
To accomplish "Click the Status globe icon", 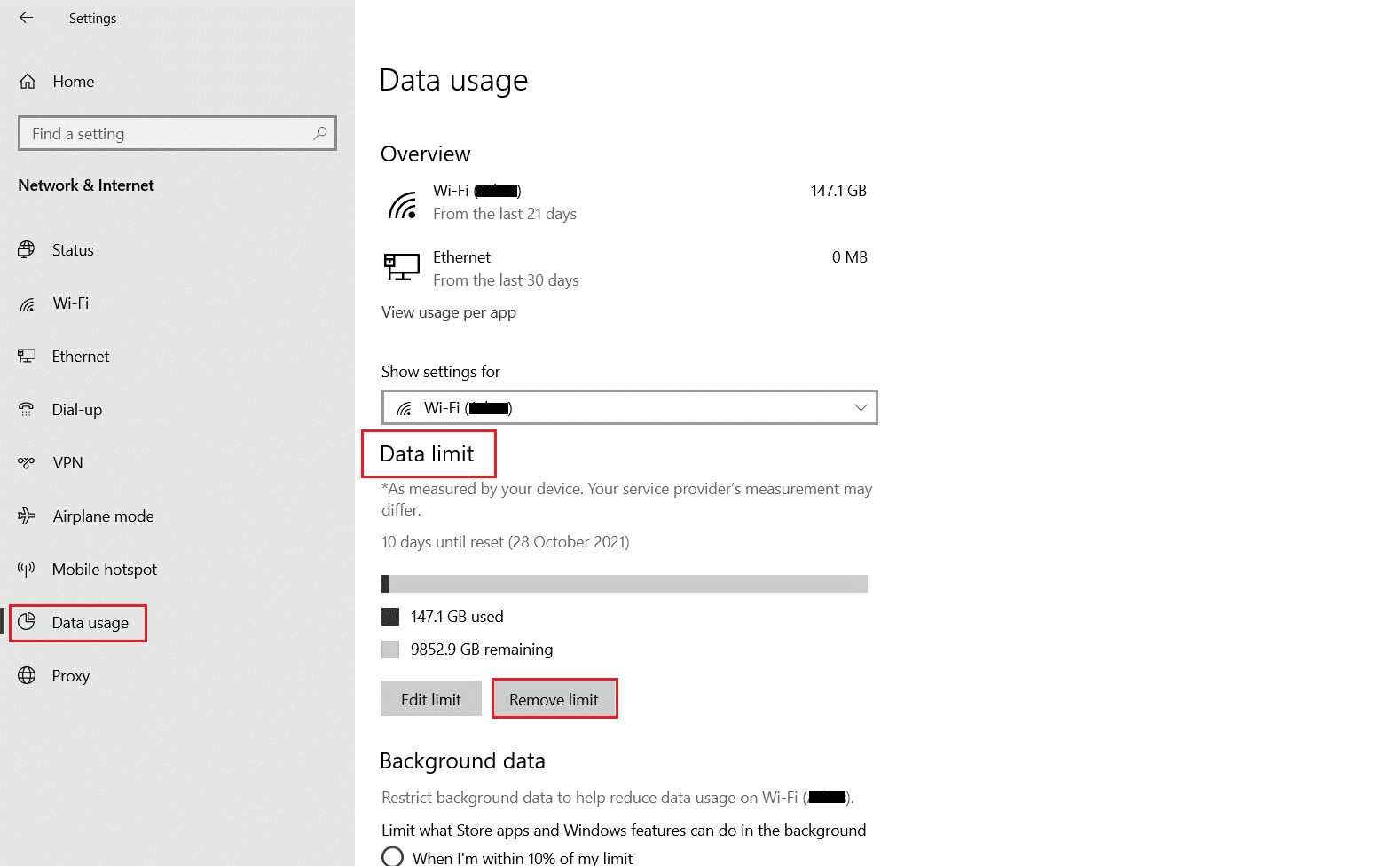I will click(27, 250).
